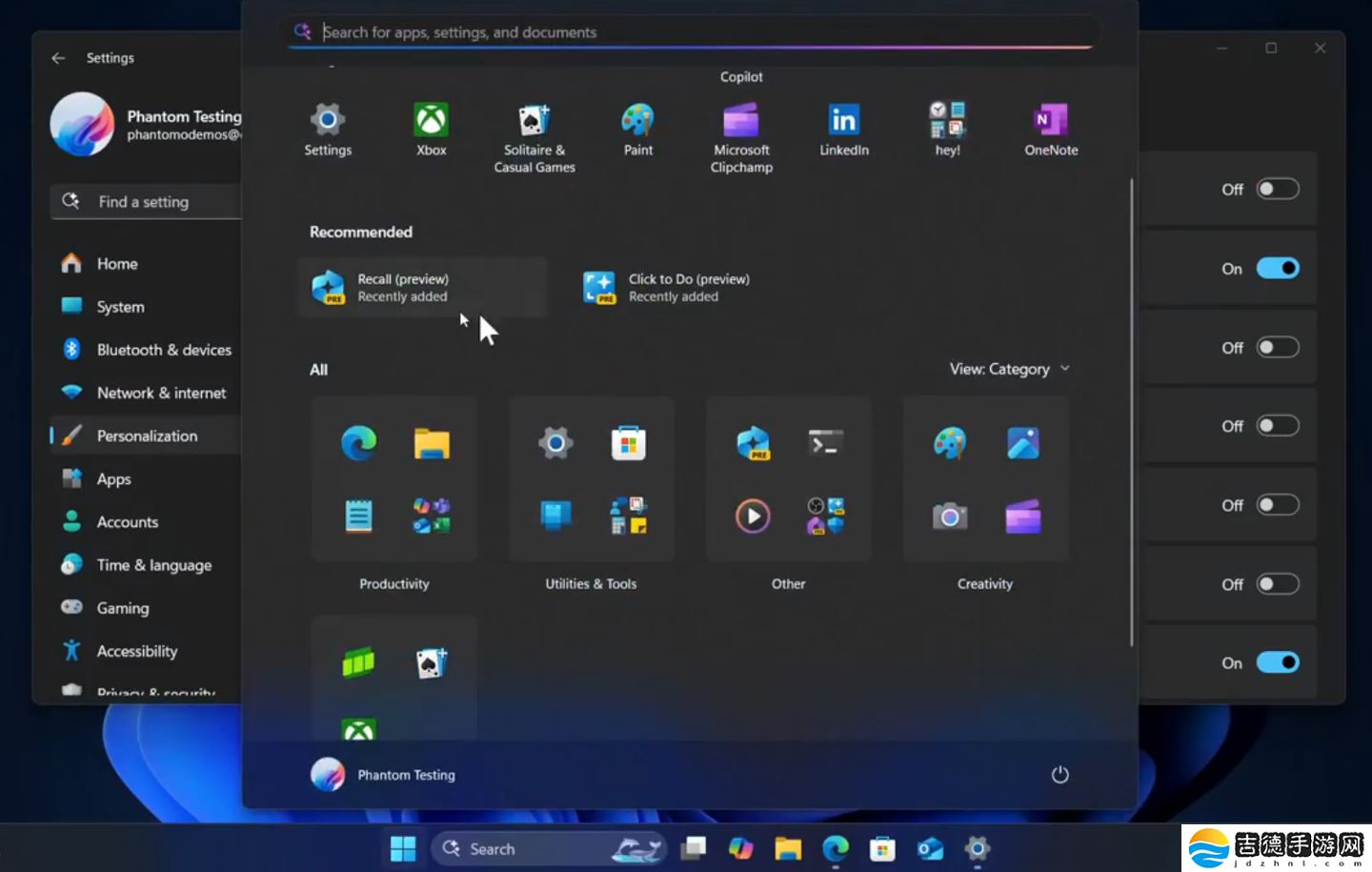The height and width of the screenshot is (872, 1372).
Task: Select Personalization in the Settings sidebar
Action: click(147, 436)
